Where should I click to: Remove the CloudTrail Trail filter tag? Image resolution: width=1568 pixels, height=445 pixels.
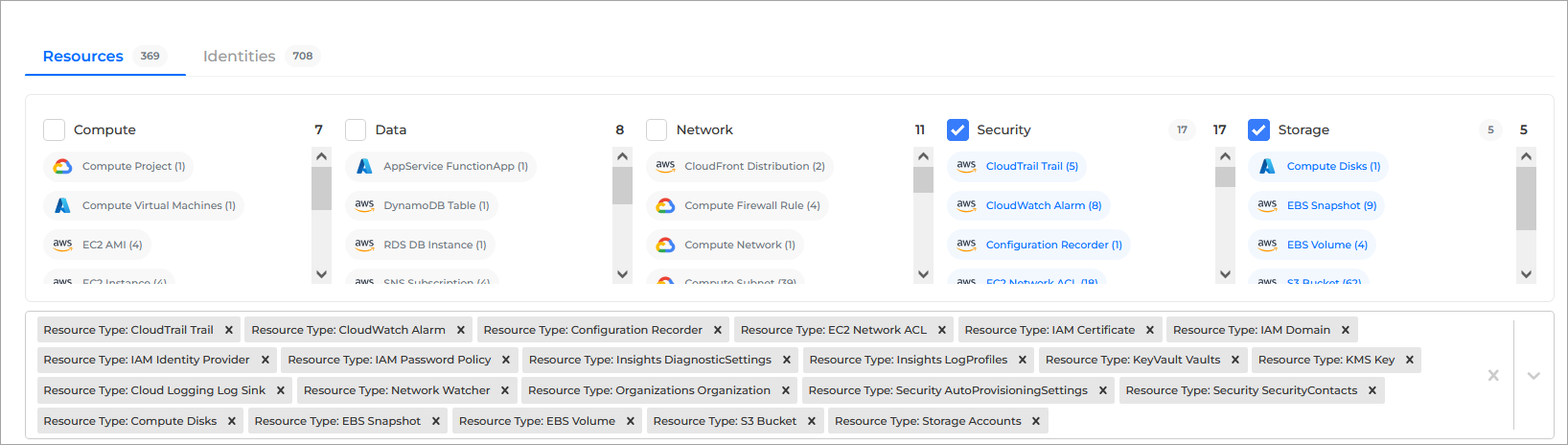(229, 330)
